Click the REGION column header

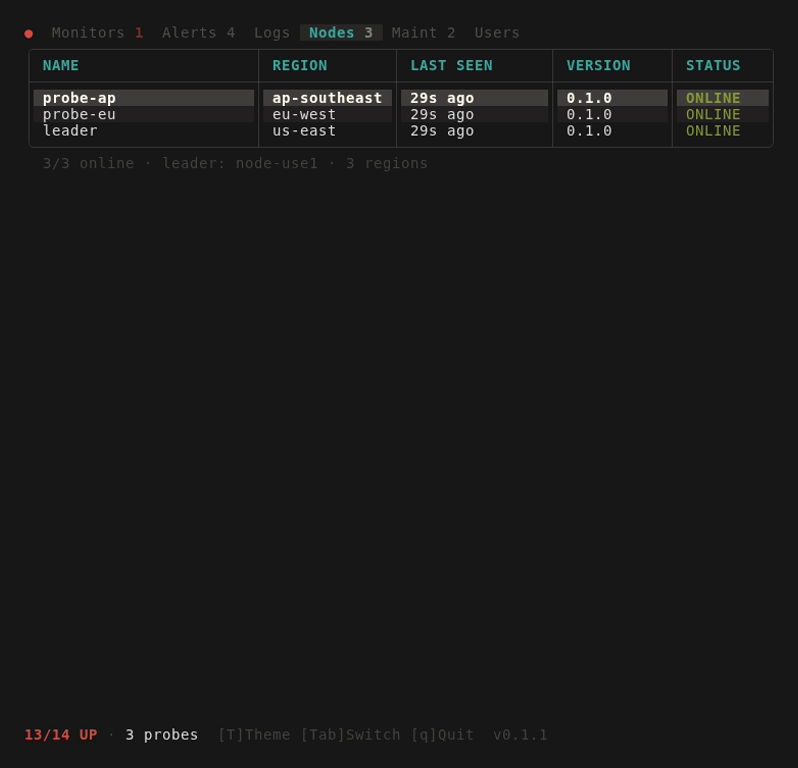300,66
